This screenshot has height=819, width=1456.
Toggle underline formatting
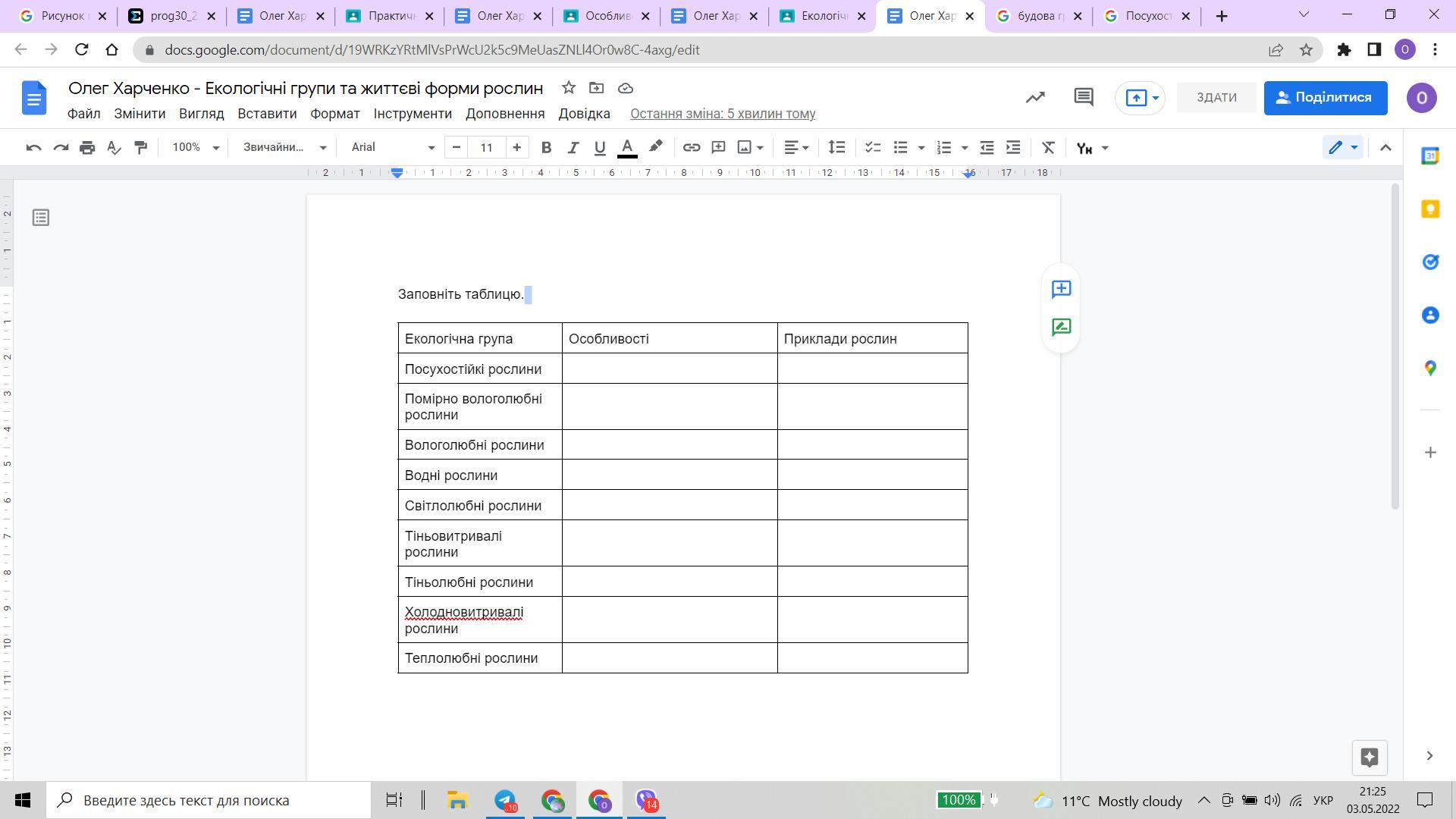[x=600, y=148]
